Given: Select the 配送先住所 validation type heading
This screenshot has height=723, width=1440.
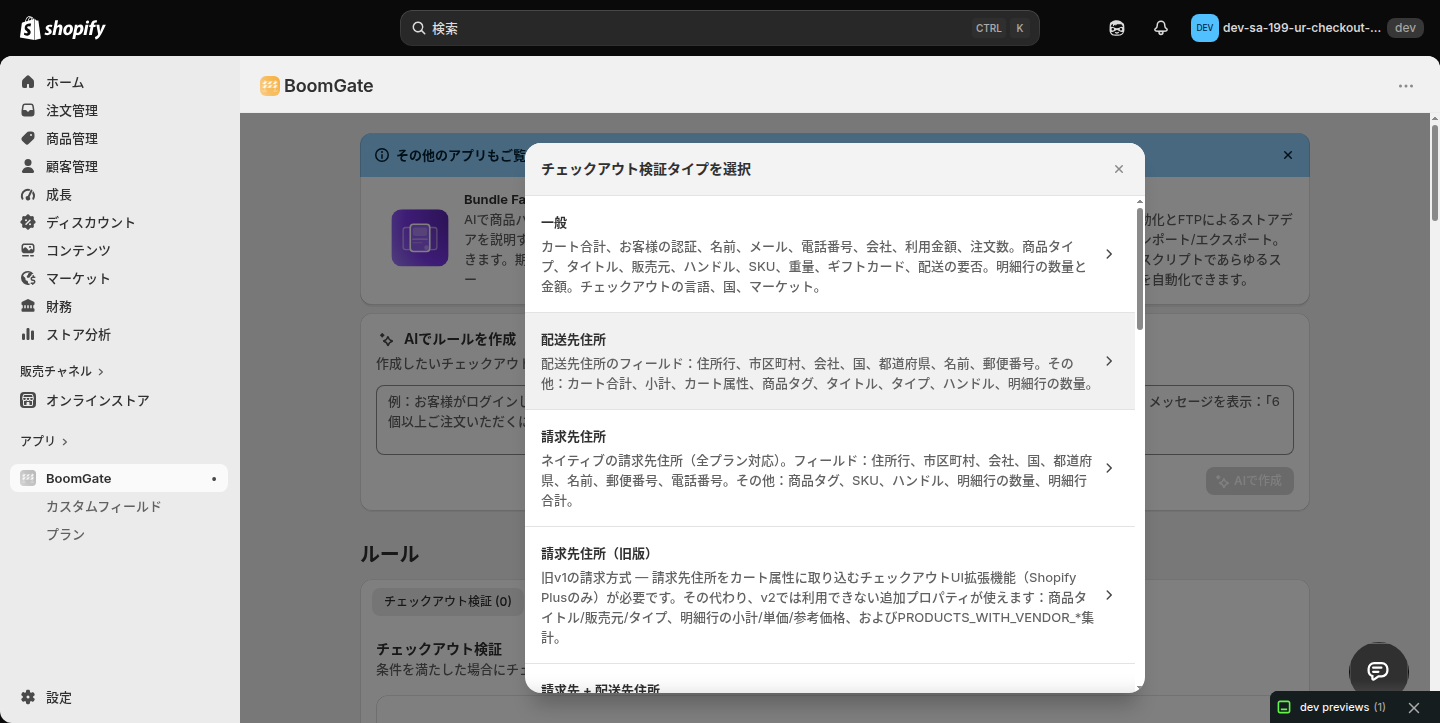Looking at the screenshot, I should point(573,339).
